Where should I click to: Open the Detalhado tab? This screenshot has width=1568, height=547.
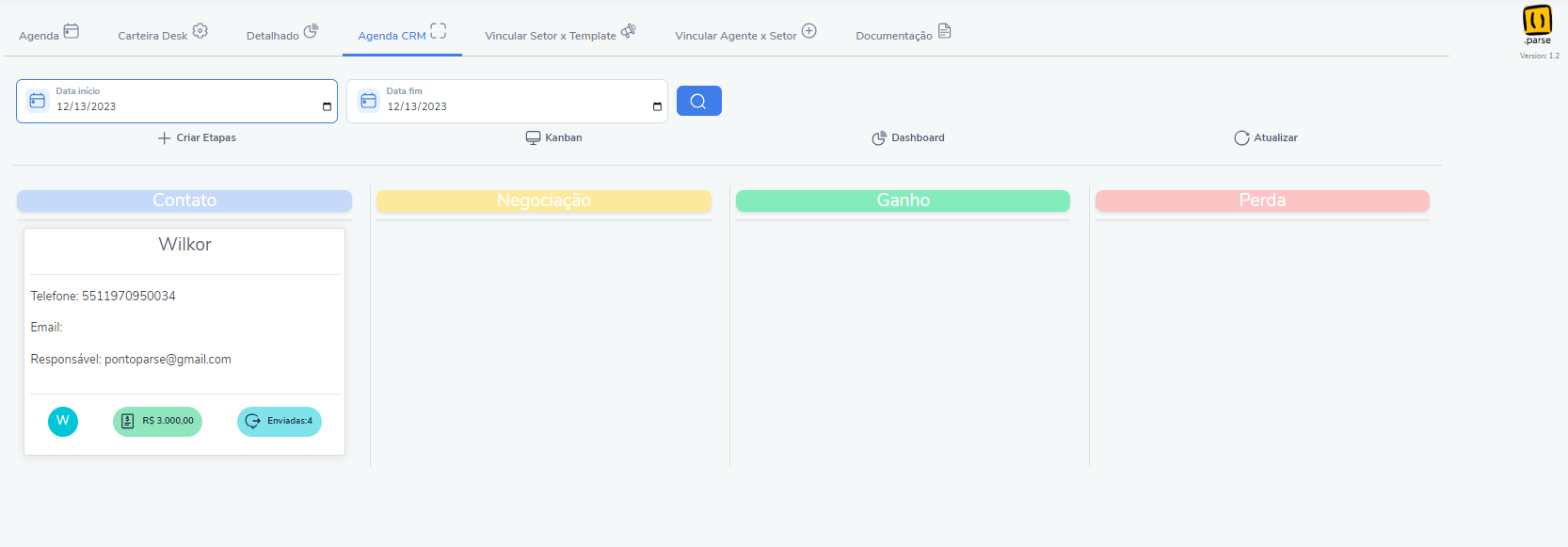(x=282, y=33)
